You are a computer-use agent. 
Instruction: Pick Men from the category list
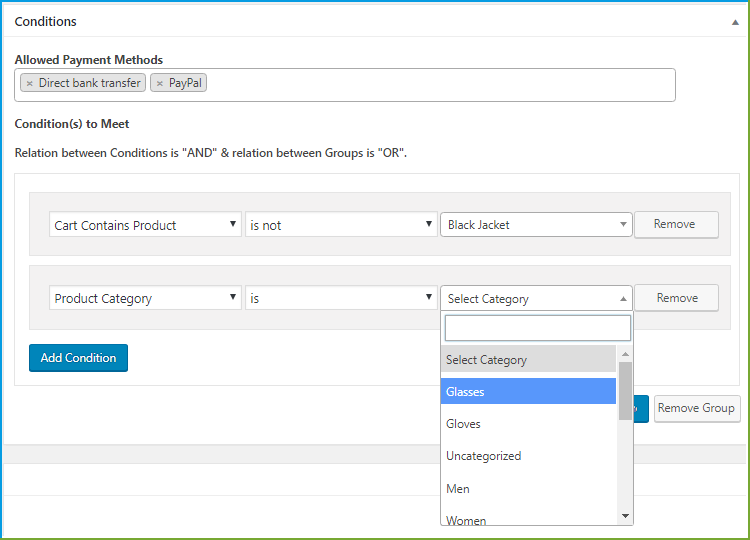coord(528,489)
